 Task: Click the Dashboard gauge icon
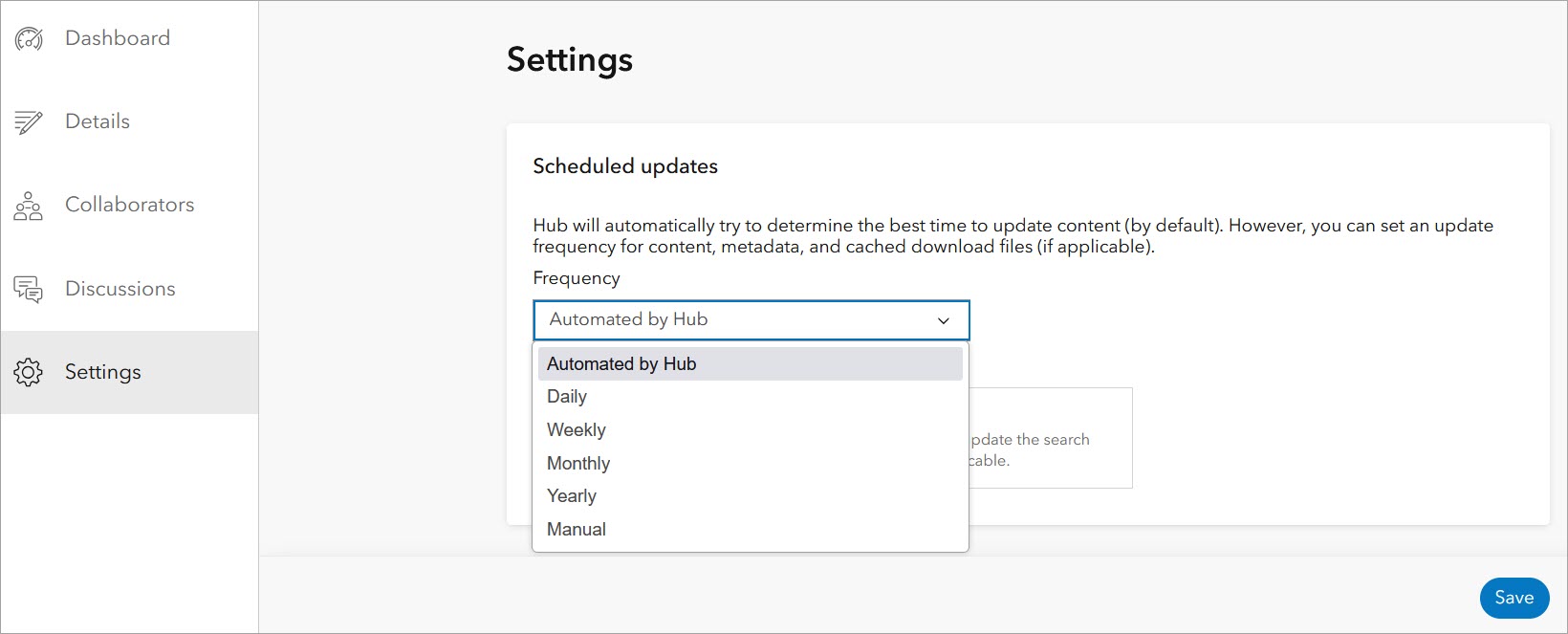(29, 39)
